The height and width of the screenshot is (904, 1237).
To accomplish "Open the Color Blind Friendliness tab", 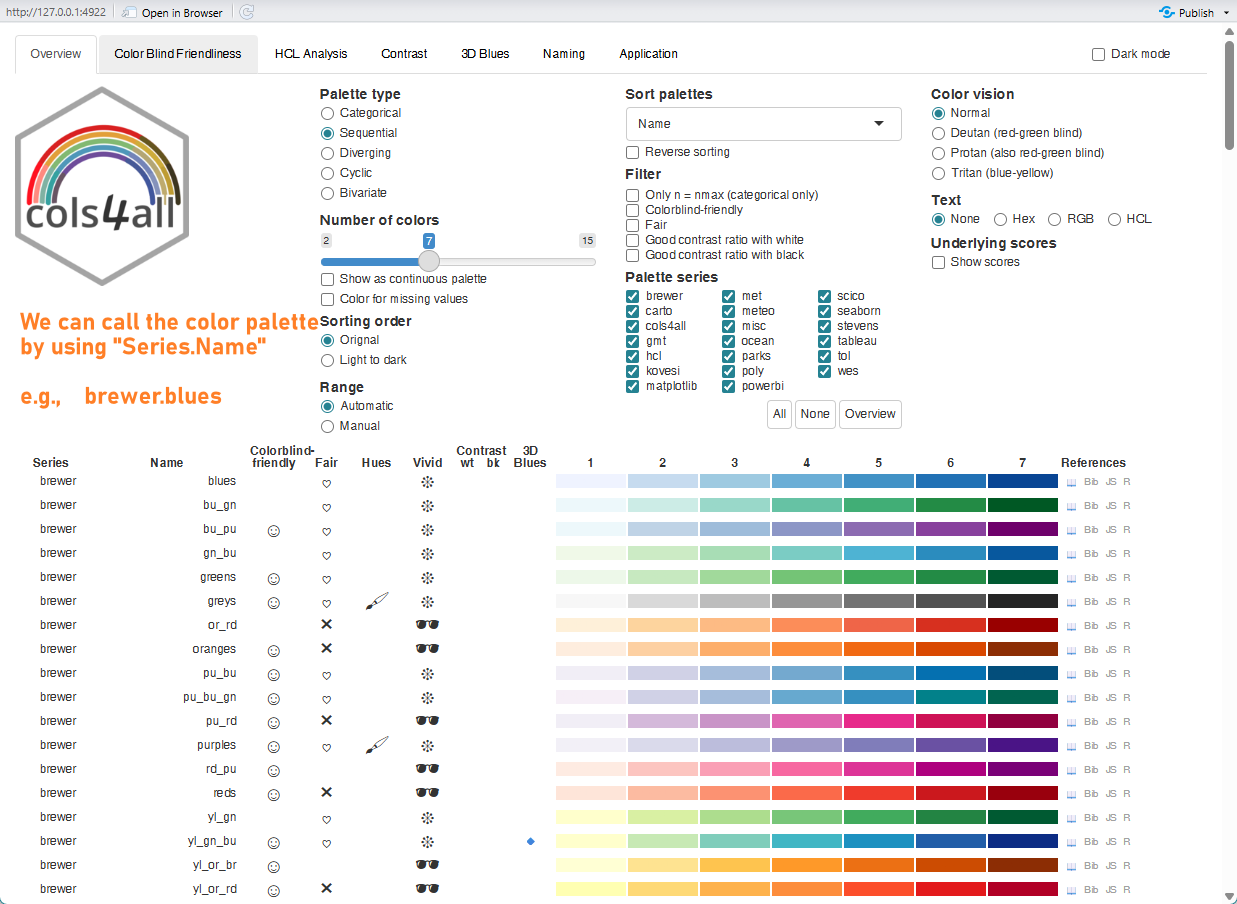I will (178, 54).
